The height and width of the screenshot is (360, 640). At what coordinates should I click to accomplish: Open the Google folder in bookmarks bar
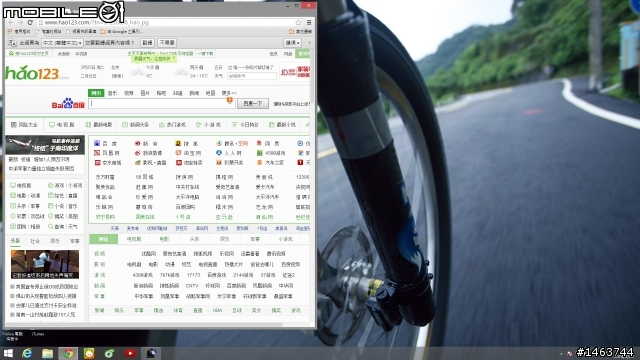[121, 31]
